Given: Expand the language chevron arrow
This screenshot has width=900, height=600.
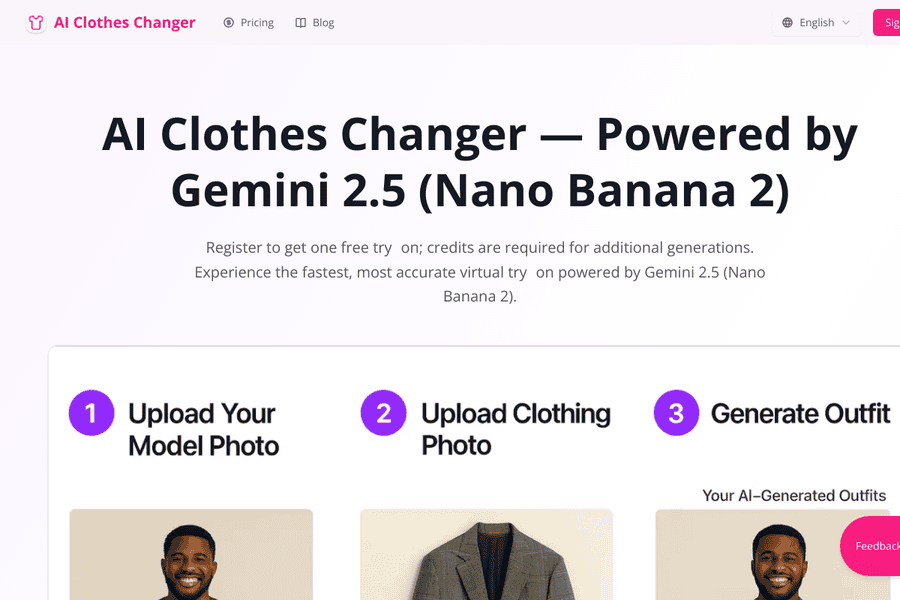Looking at the screenshot, I should [845, 22].
